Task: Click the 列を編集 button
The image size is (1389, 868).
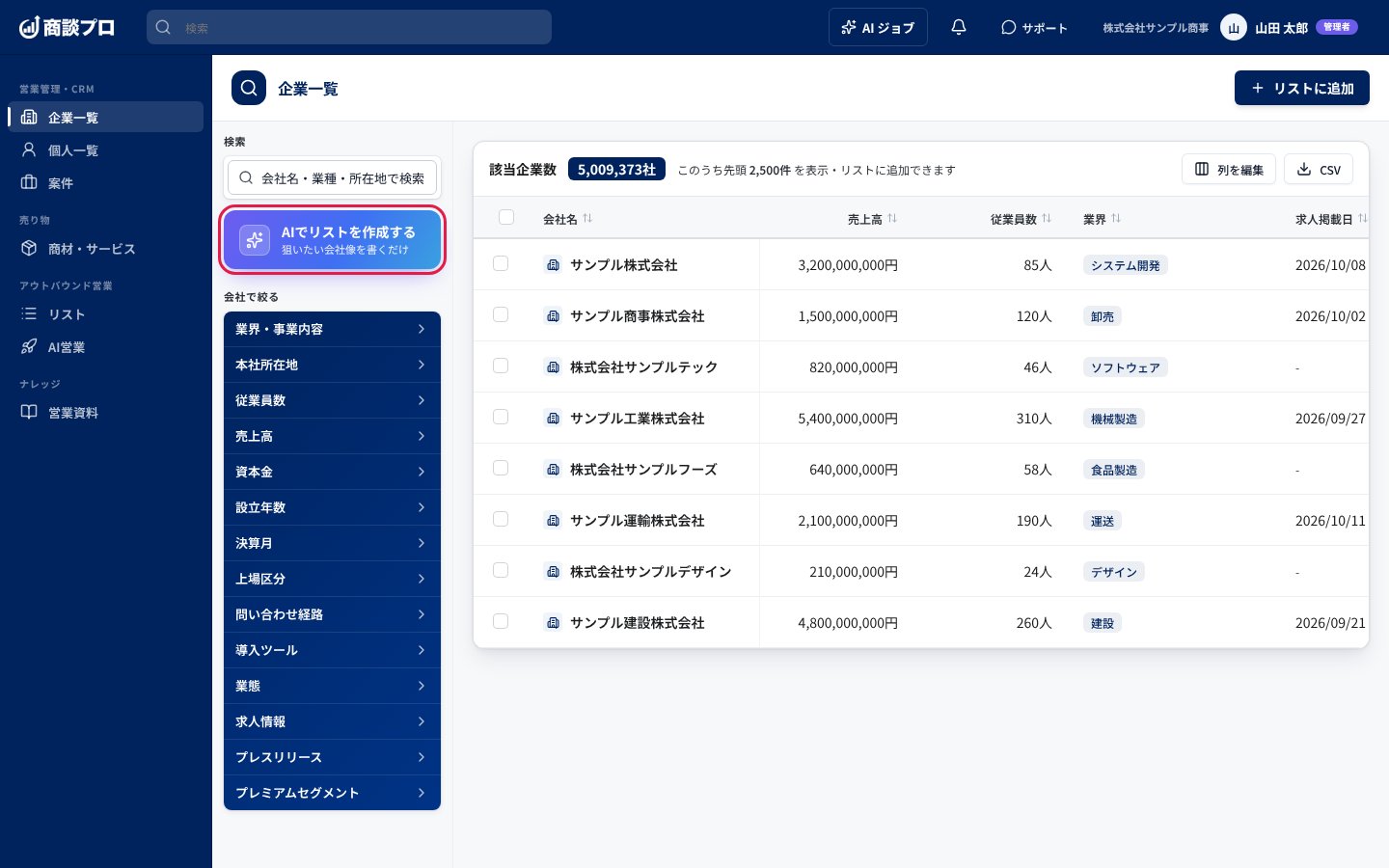Action: point(1229,169)
